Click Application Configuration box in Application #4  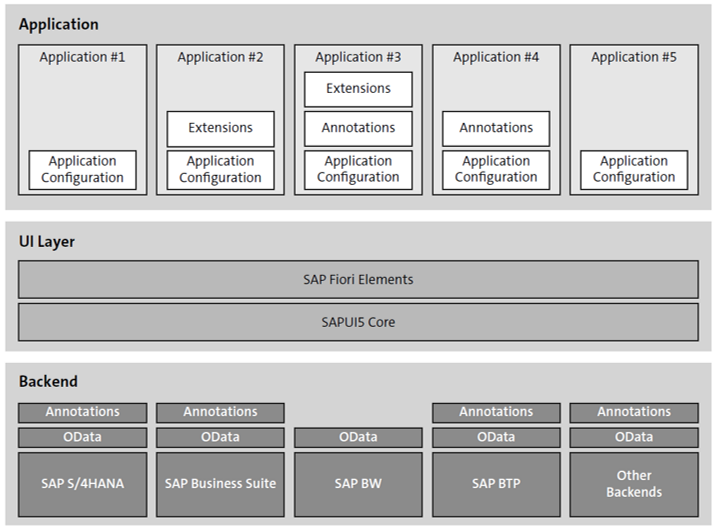[496, 170]
